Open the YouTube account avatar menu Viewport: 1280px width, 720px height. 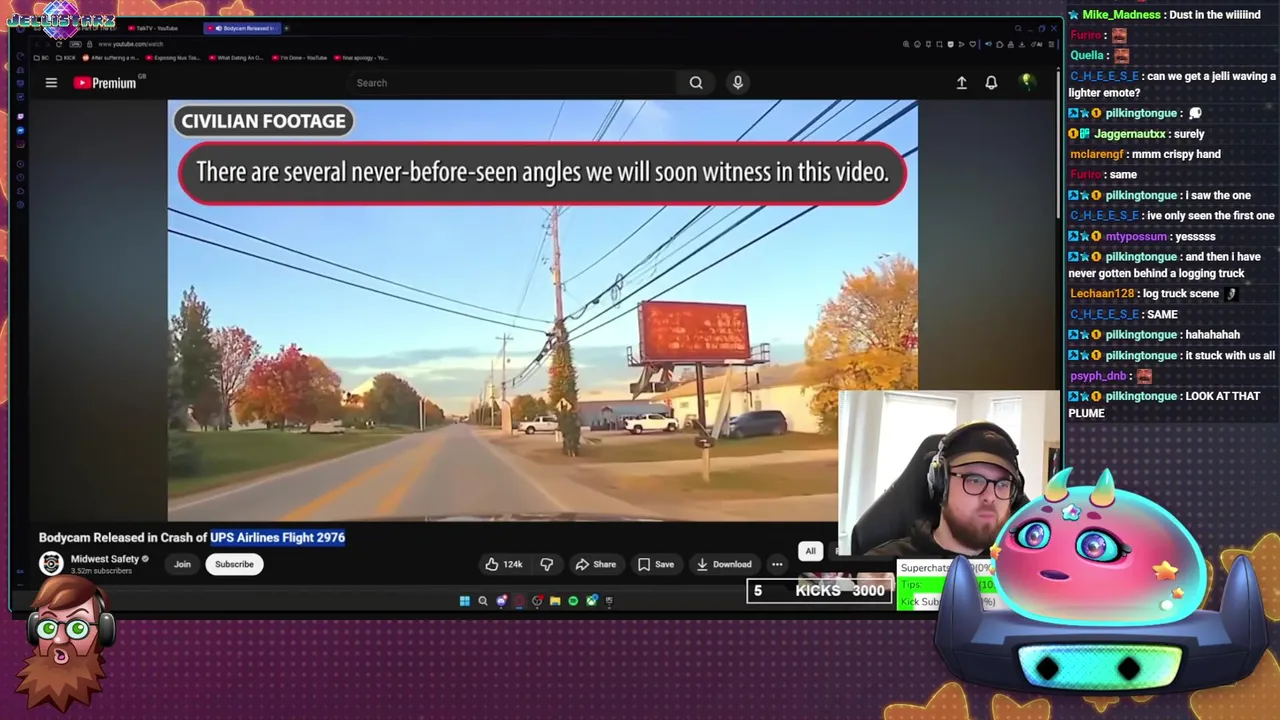1027,82
